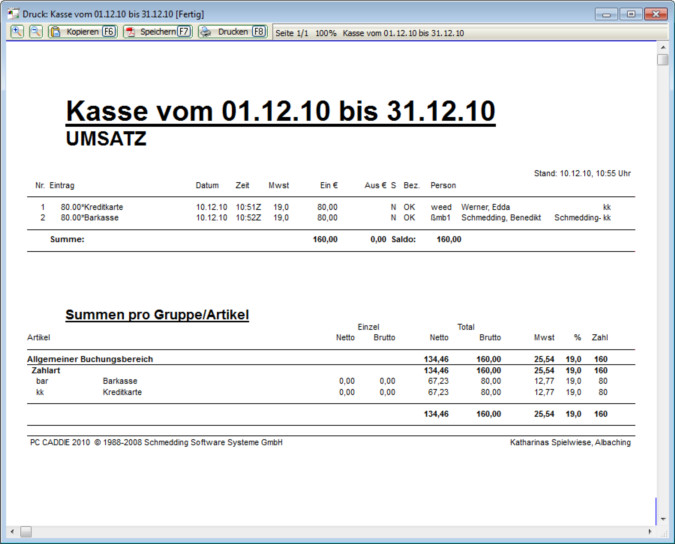This screenshot has width=675, height=544.
Task: Click the vertical scrollbar thumb
Action: pos(662,60)
